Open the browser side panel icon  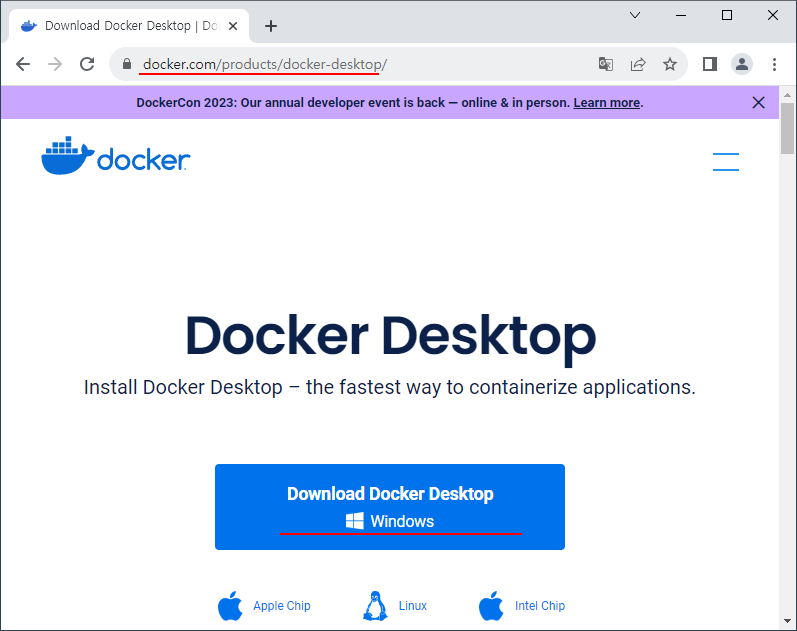[x=710, y=64]
